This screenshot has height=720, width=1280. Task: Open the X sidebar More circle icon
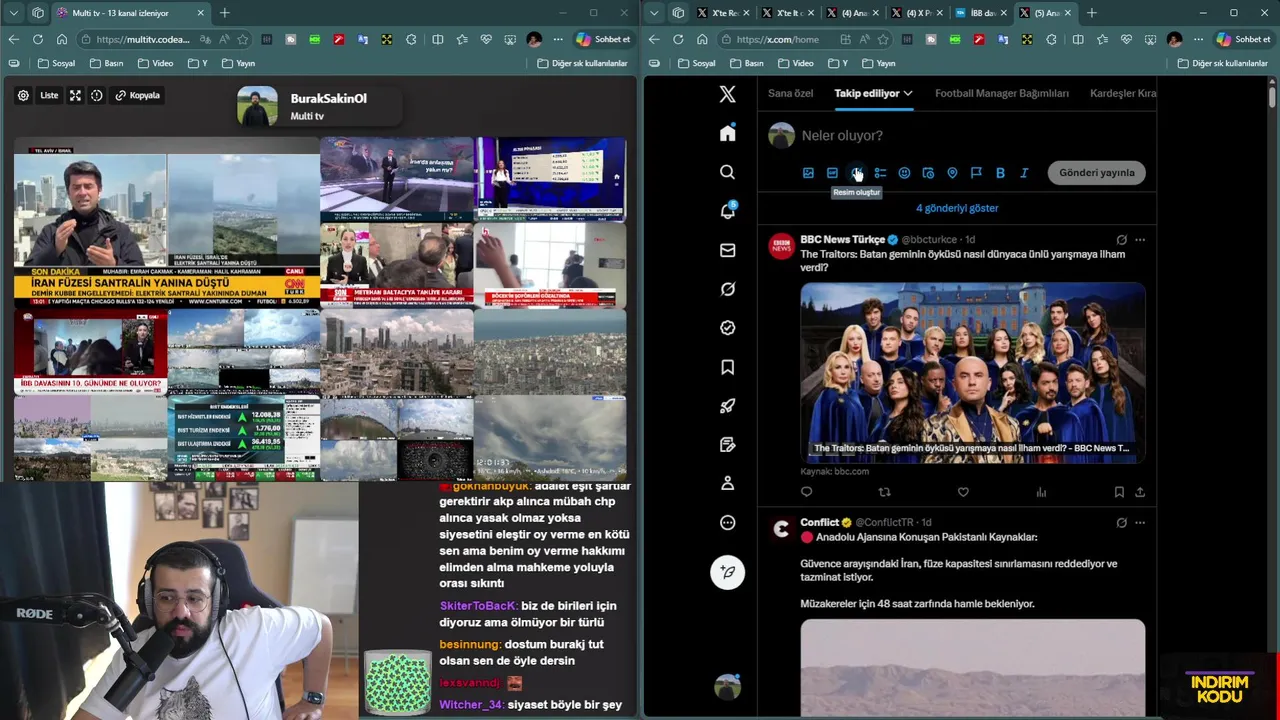[728, 522]
